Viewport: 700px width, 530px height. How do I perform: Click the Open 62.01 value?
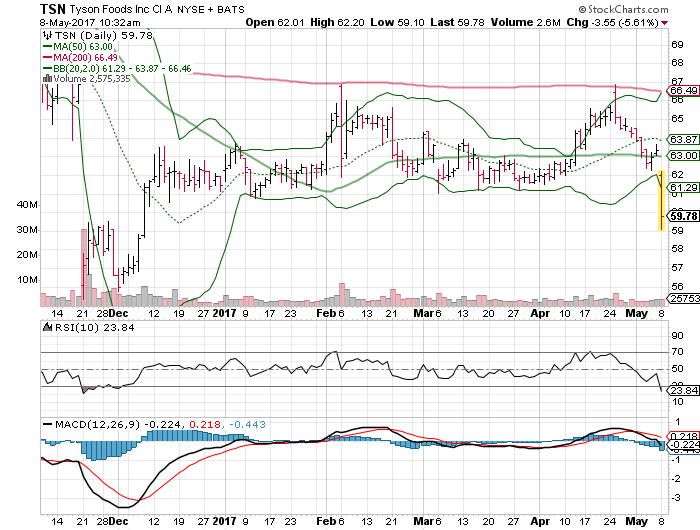tap(275, 22)
